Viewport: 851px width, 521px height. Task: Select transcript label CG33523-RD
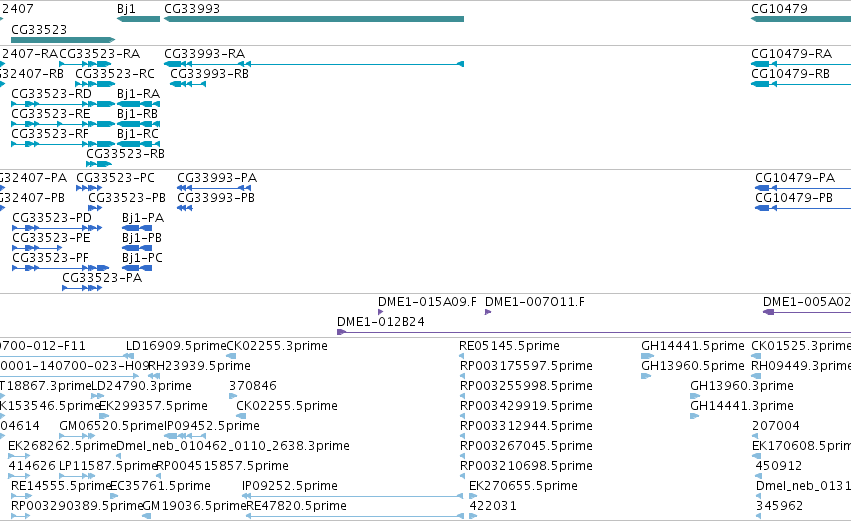[x=52, y=93]
